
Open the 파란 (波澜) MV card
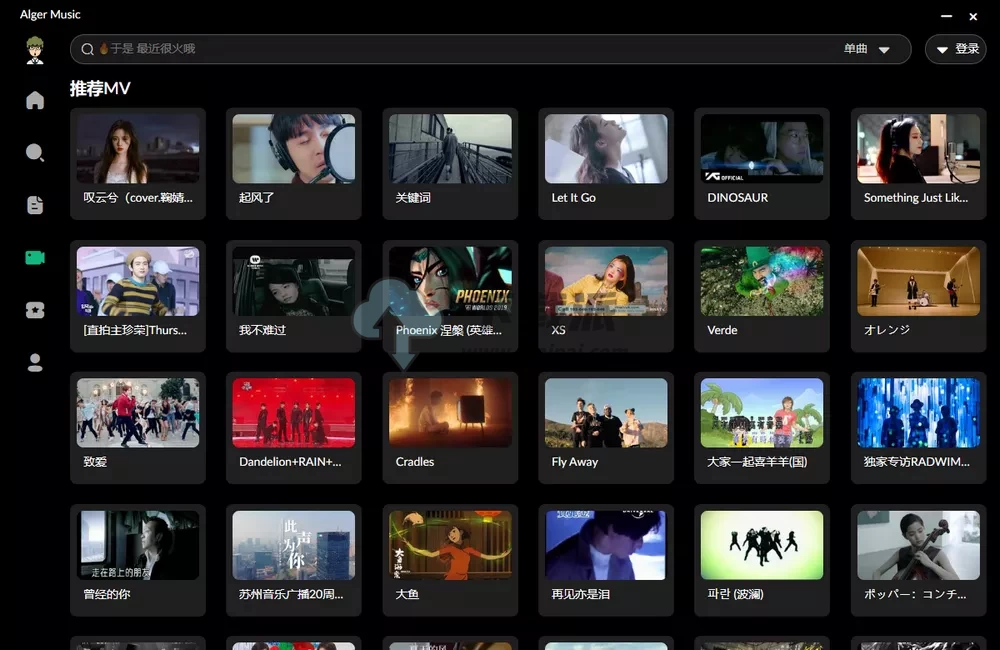pos(761,560)
